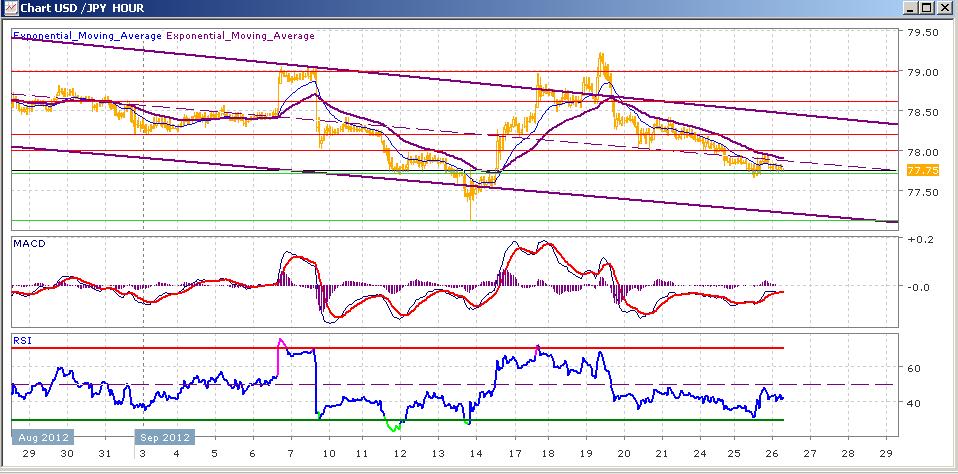Viewport: 958px width, 474px height.
Task: Click date label 12 on time axis
Action: click(400, 454)
